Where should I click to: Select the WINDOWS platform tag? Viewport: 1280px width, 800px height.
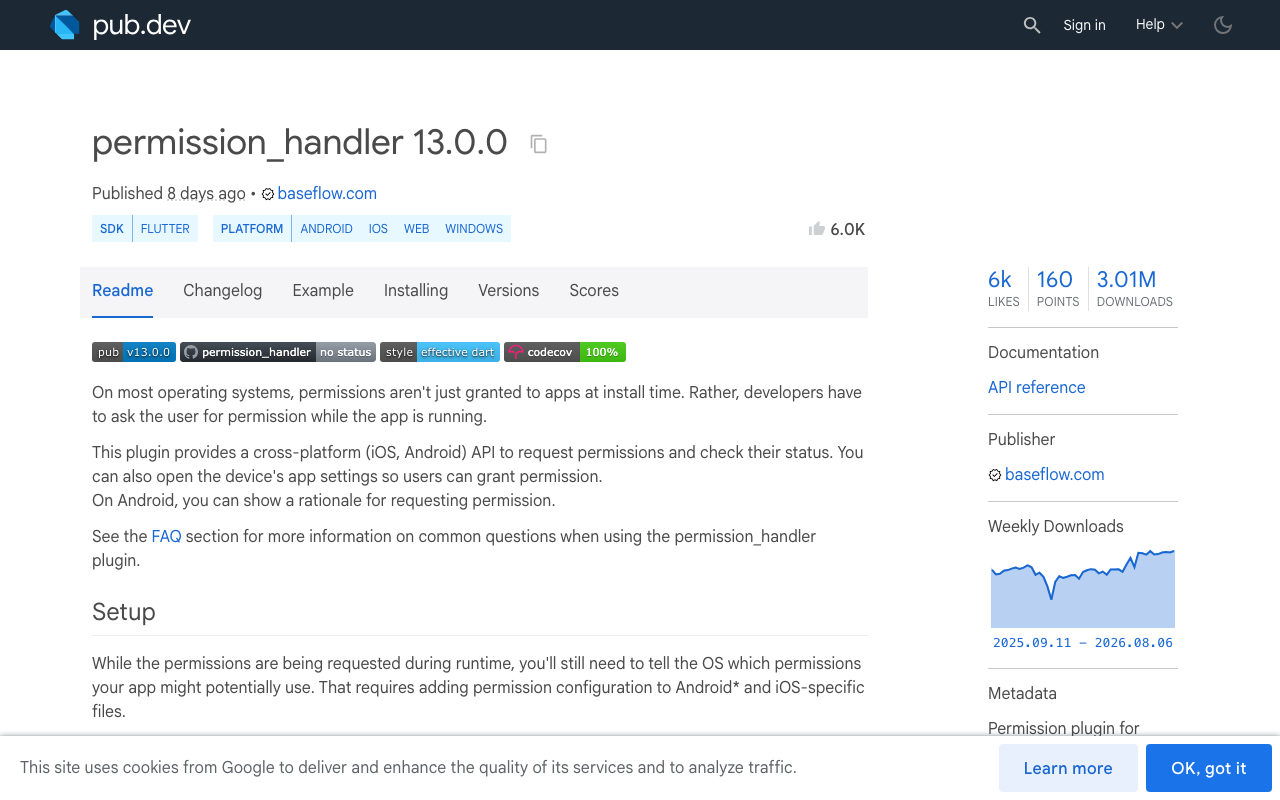(474, 229)
